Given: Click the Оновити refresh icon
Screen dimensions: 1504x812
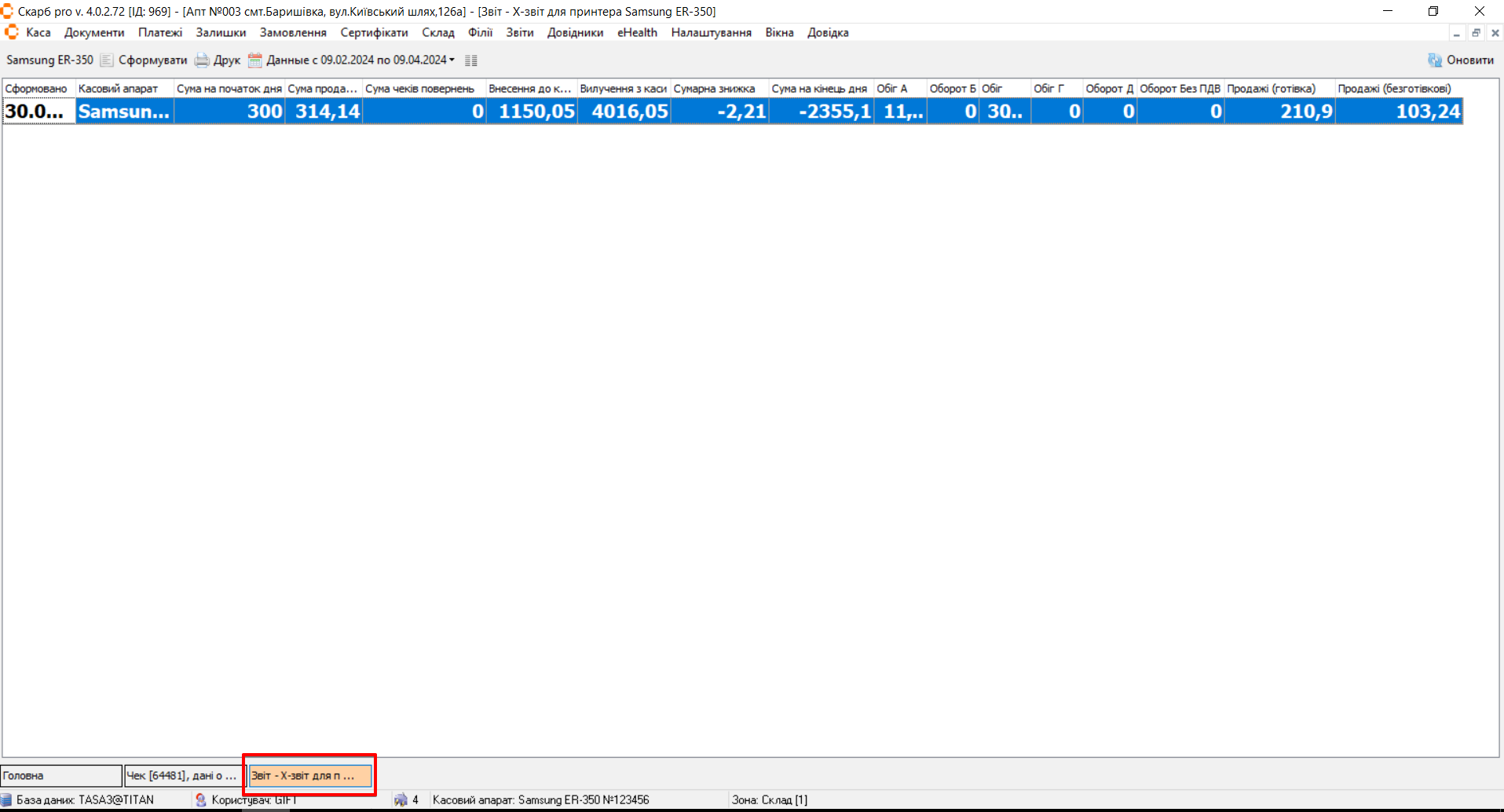Looking at the screenshot, I should [1434, 60].
